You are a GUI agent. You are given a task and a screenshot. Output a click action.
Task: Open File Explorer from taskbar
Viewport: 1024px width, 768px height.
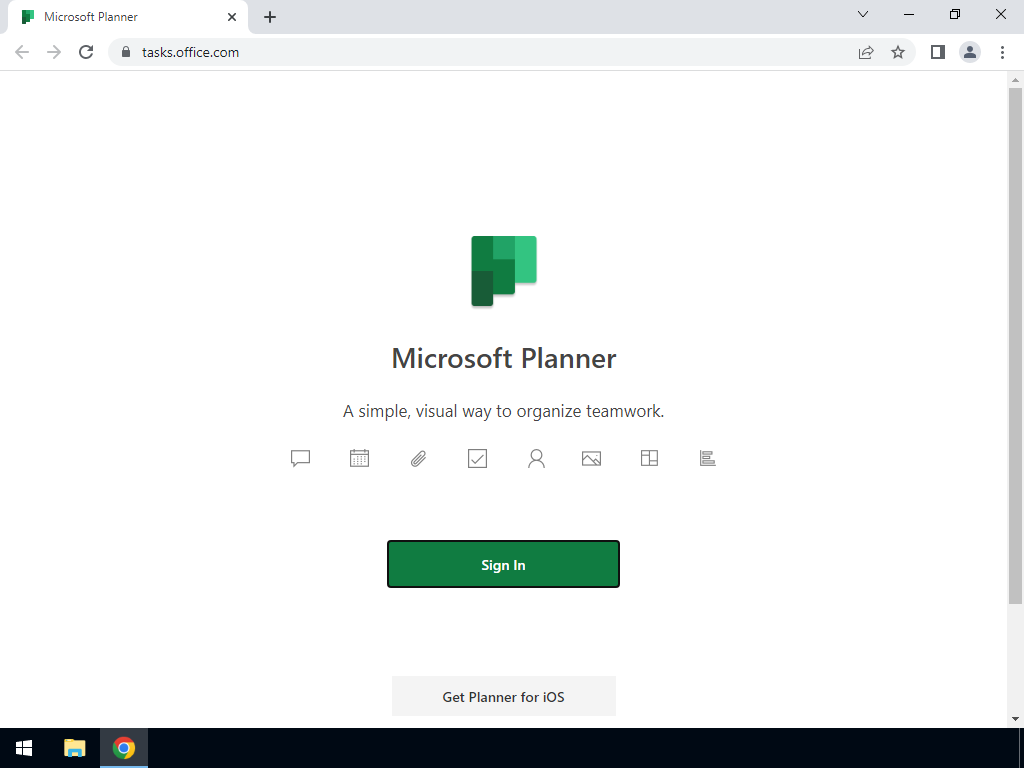(74, 748)
